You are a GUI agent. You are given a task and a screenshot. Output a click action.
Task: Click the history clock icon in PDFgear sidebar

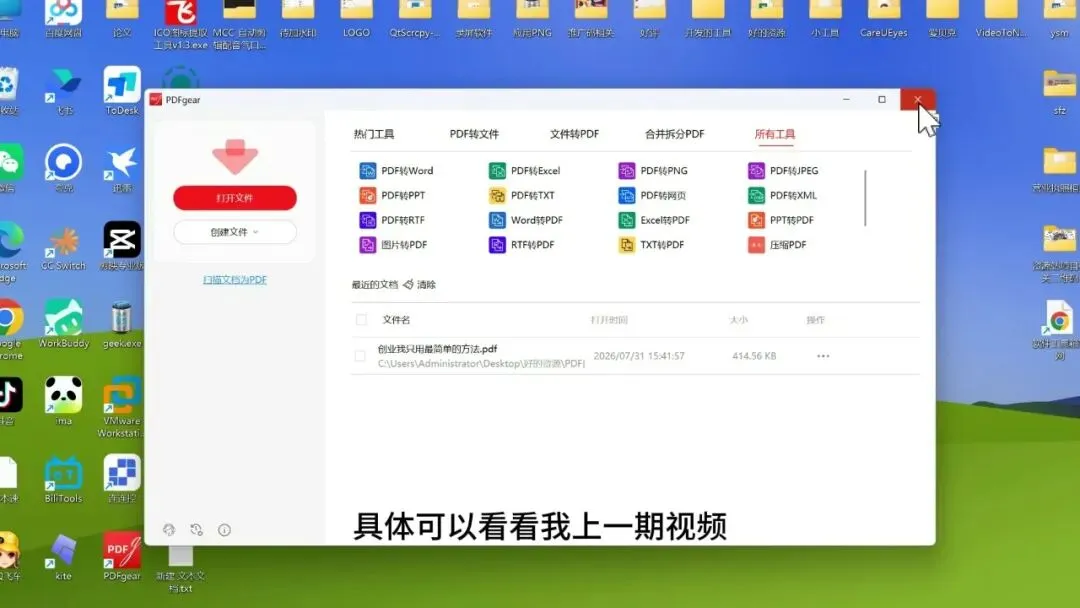point(196,530)
